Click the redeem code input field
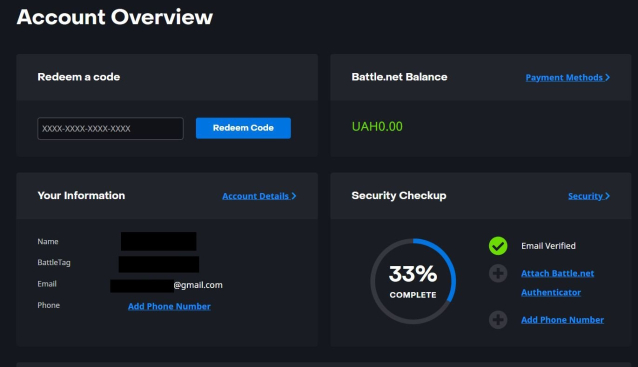638x367 pixels. (x=110, y=129)
